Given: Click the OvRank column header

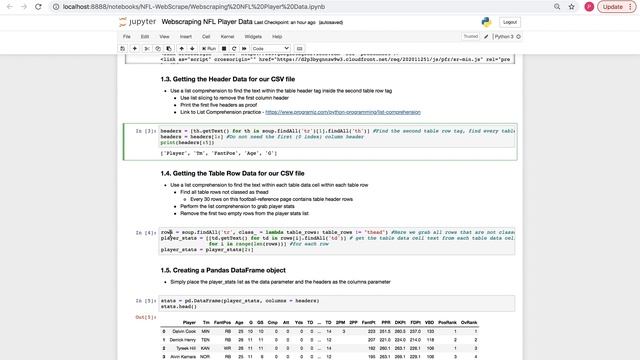Looking at the screenshot, I should coord(469,322).
